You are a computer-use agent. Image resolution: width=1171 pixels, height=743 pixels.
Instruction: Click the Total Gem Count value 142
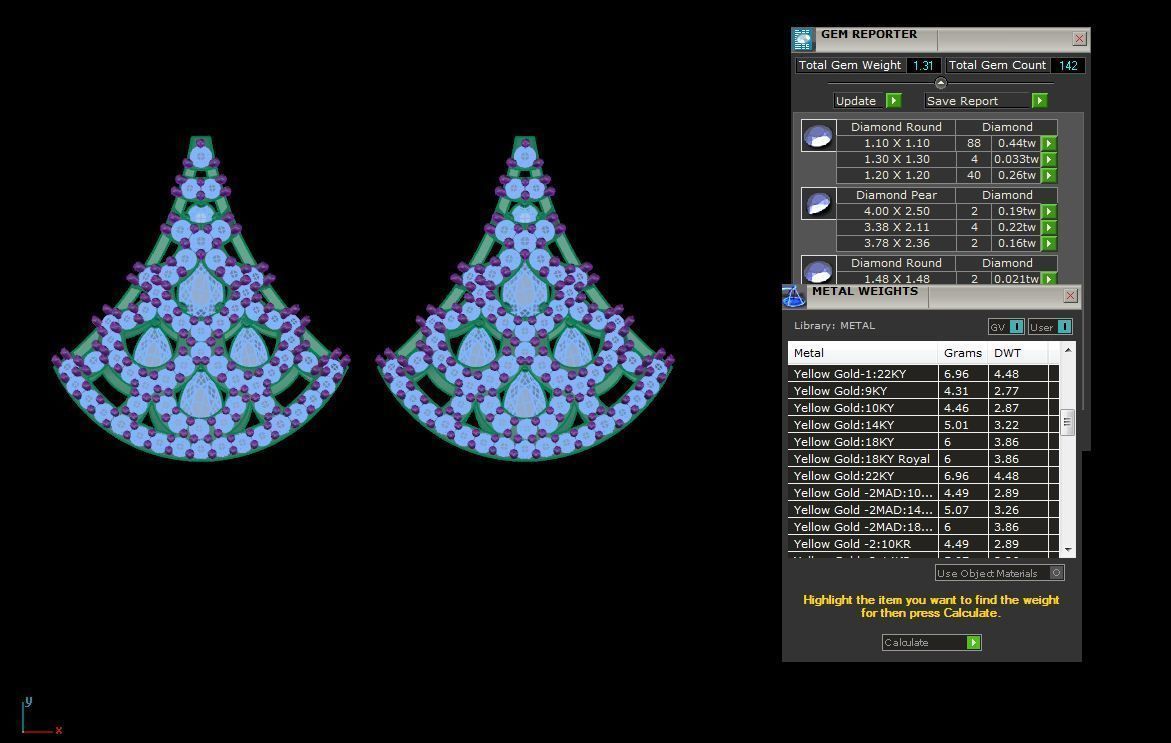tap(1068, 66)
